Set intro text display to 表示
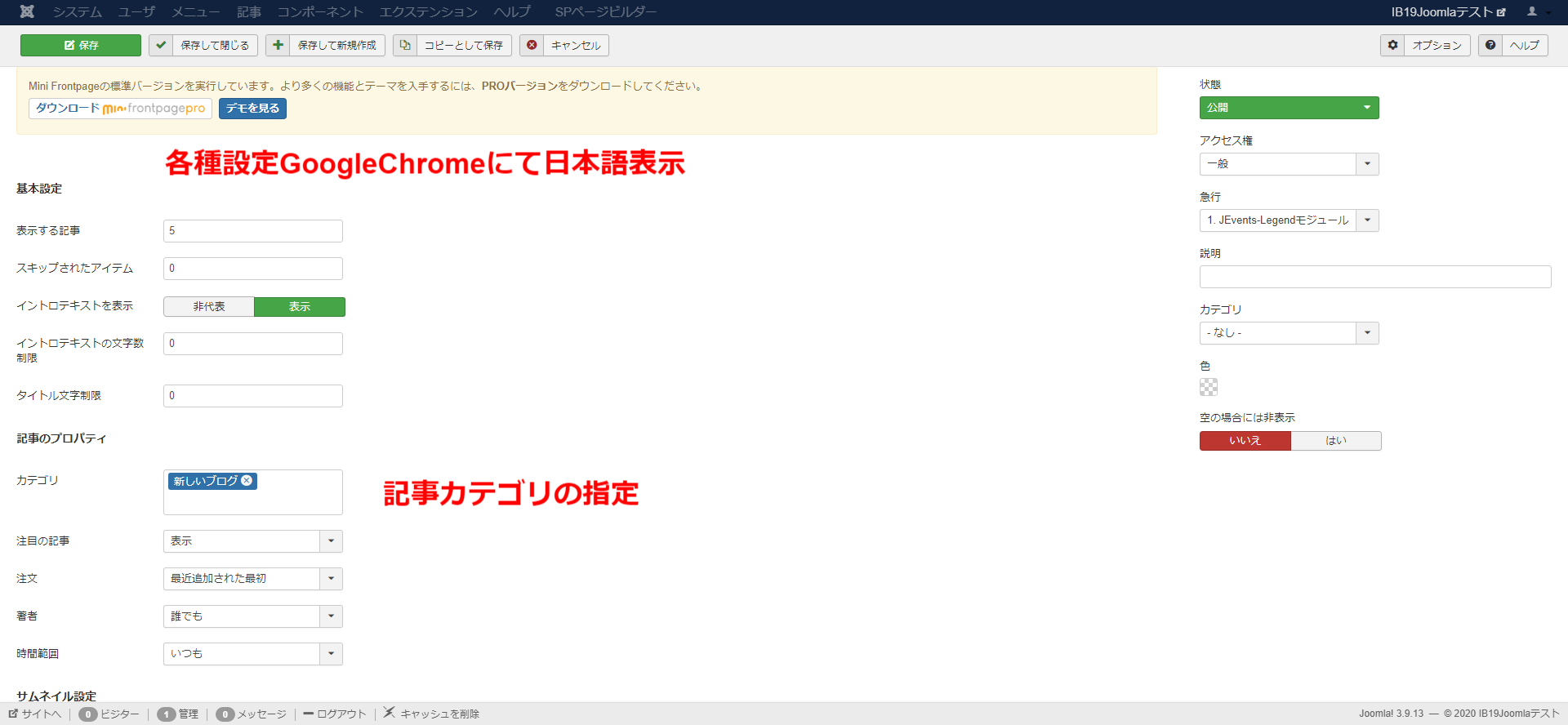Screen dimensions: 1568x725 coord(300,306)
